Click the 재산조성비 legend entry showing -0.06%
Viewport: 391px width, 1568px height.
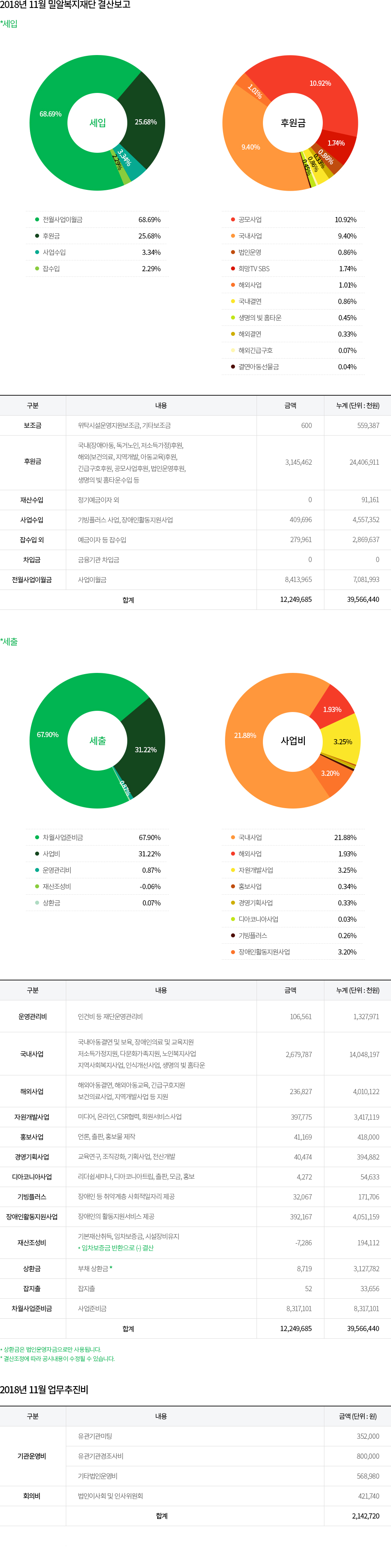pyautogui.click(x=57, y=887)
